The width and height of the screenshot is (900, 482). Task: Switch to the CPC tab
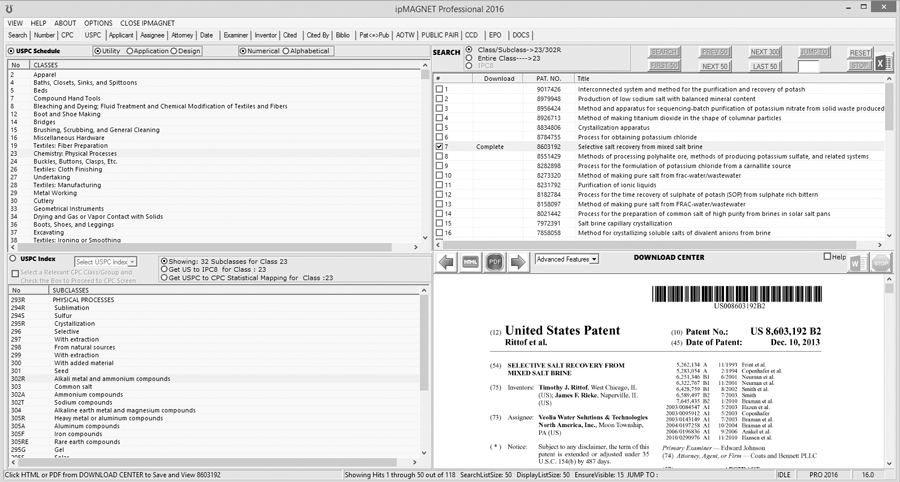click(68, 36)
